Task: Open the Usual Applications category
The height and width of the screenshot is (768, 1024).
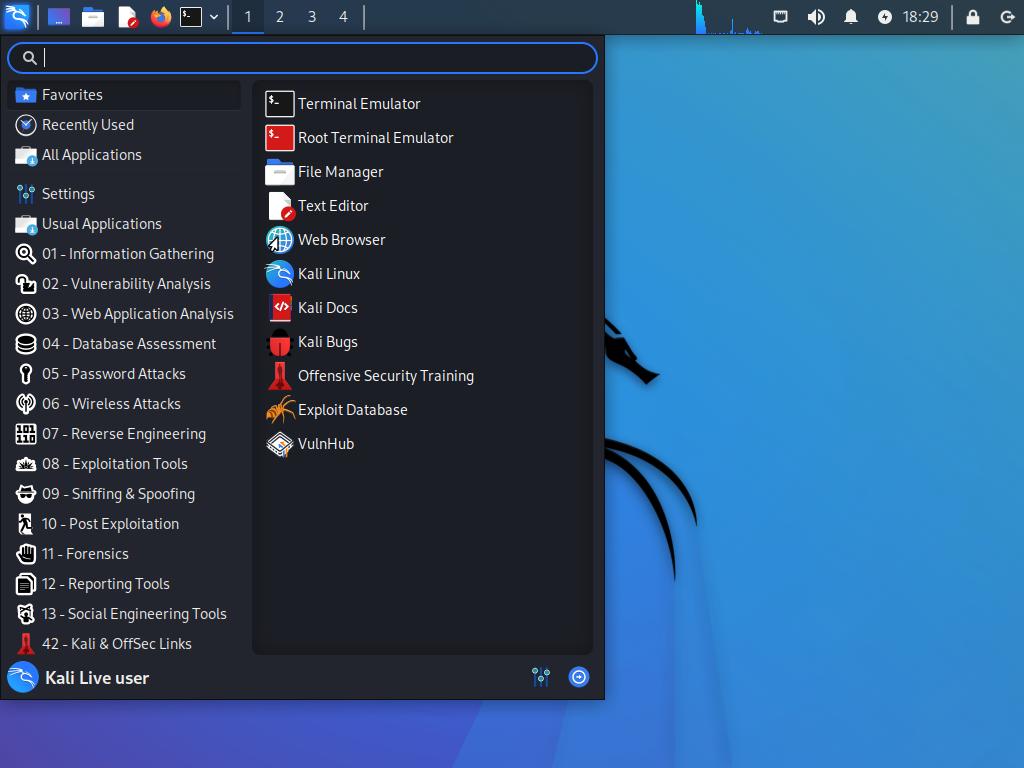Action: [x=125, y=224]
